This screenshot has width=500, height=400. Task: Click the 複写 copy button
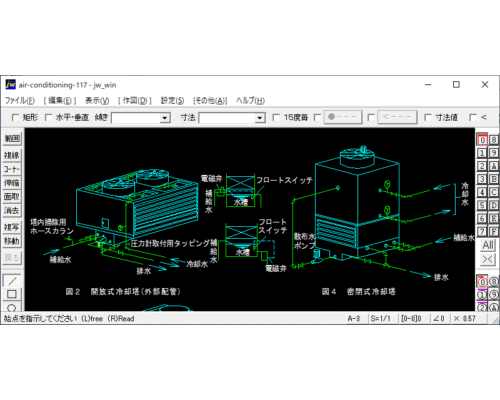[x=12, y=227]
